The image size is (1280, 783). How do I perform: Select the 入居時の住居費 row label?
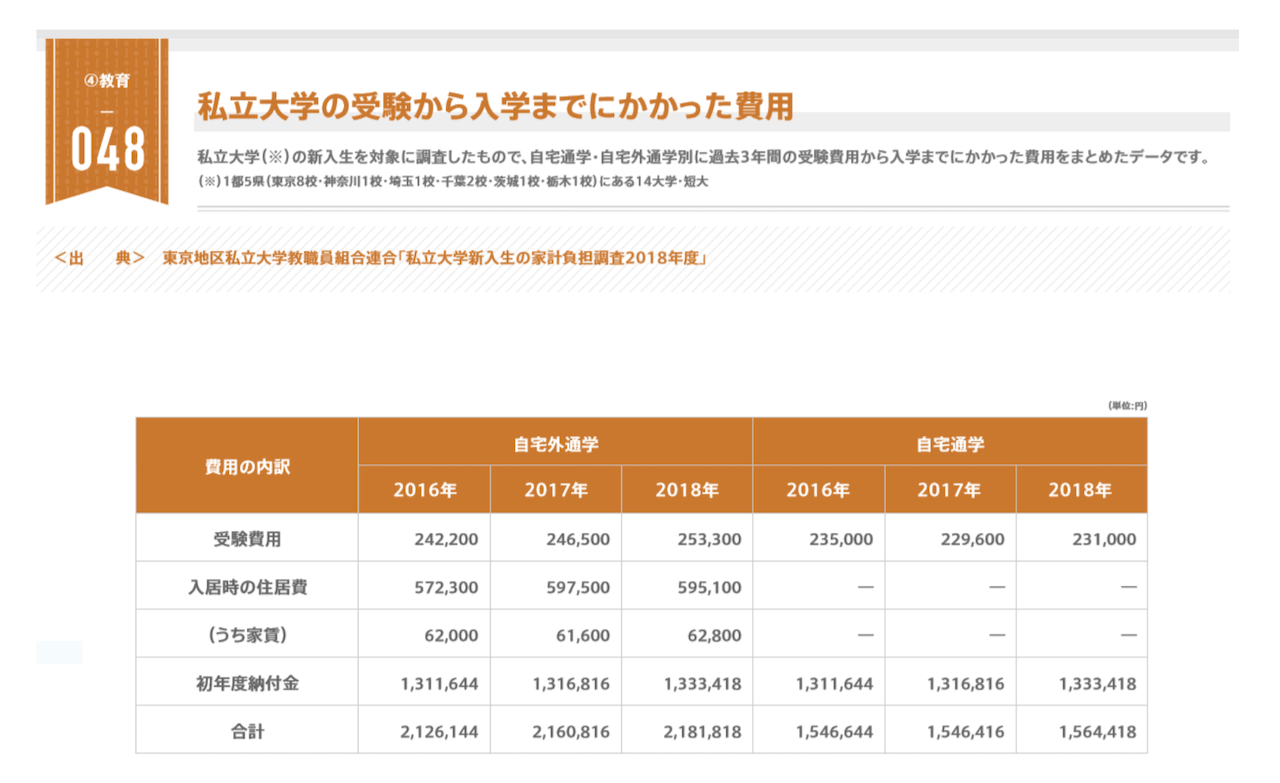pyautogui.click(x=247, y=587)
